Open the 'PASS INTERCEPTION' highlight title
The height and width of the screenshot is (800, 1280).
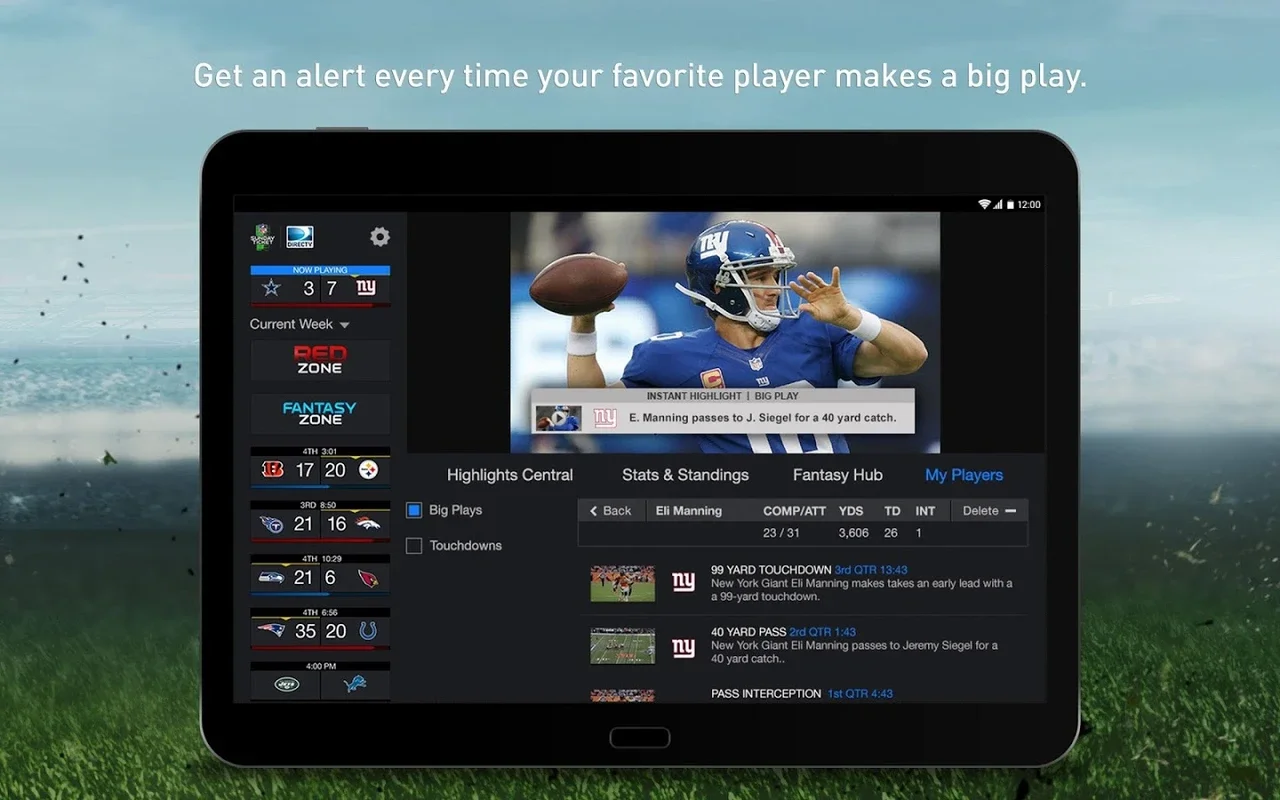[x=766, y=693]
